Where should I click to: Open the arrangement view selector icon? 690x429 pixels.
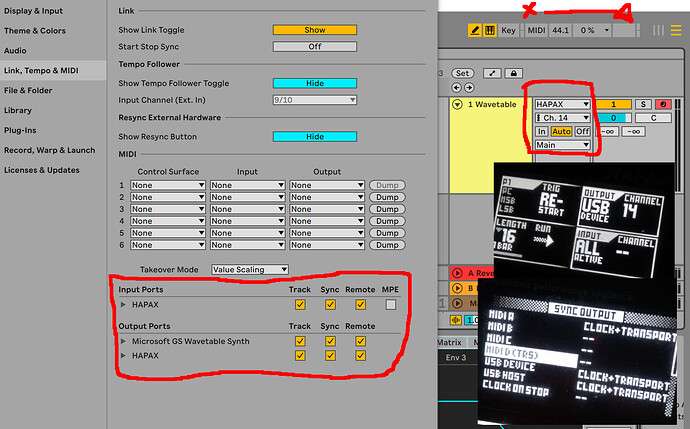[675, 31]
